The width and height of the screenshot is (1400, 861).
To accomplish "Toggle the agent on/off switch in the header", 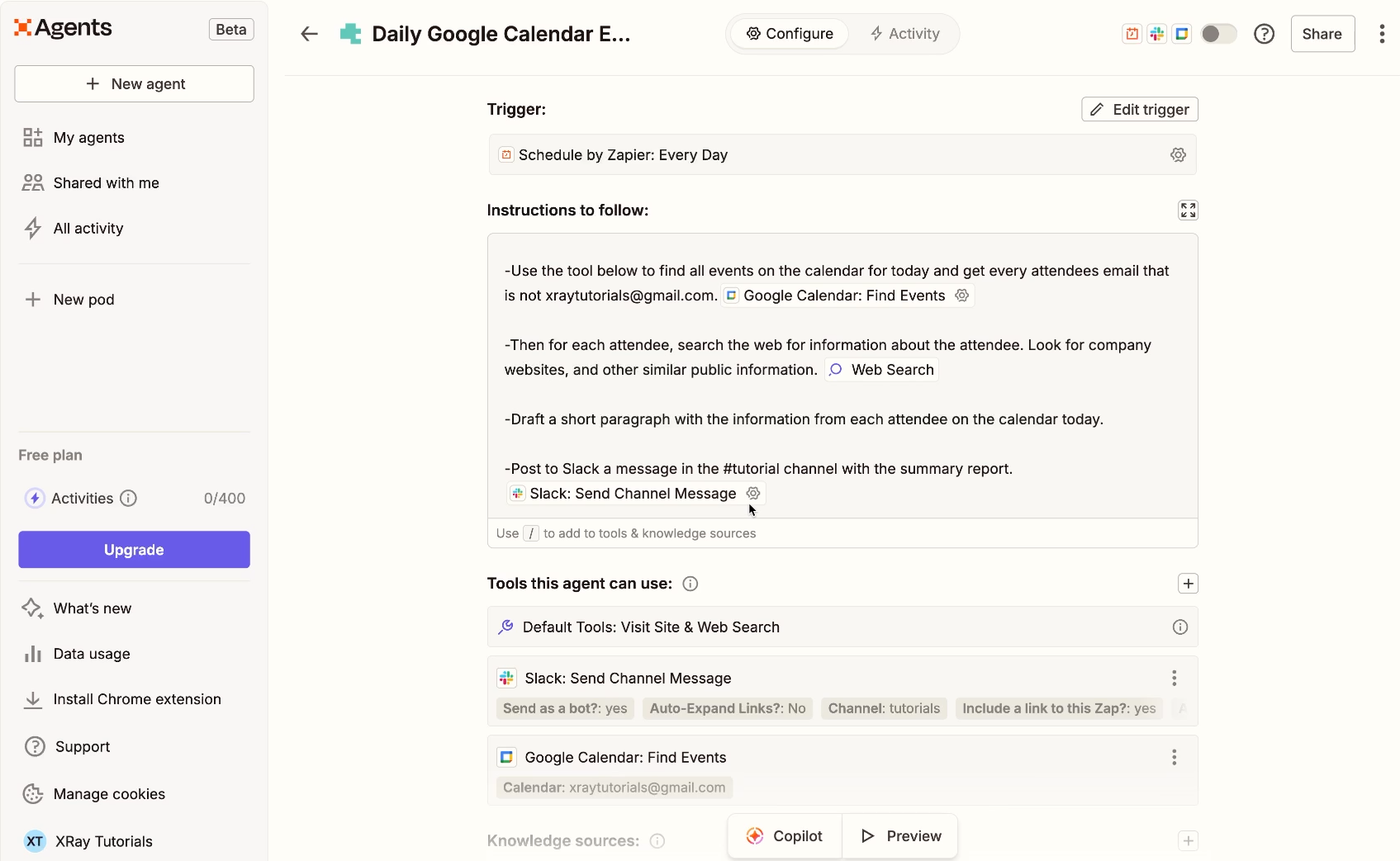I will pos(1219,34).
